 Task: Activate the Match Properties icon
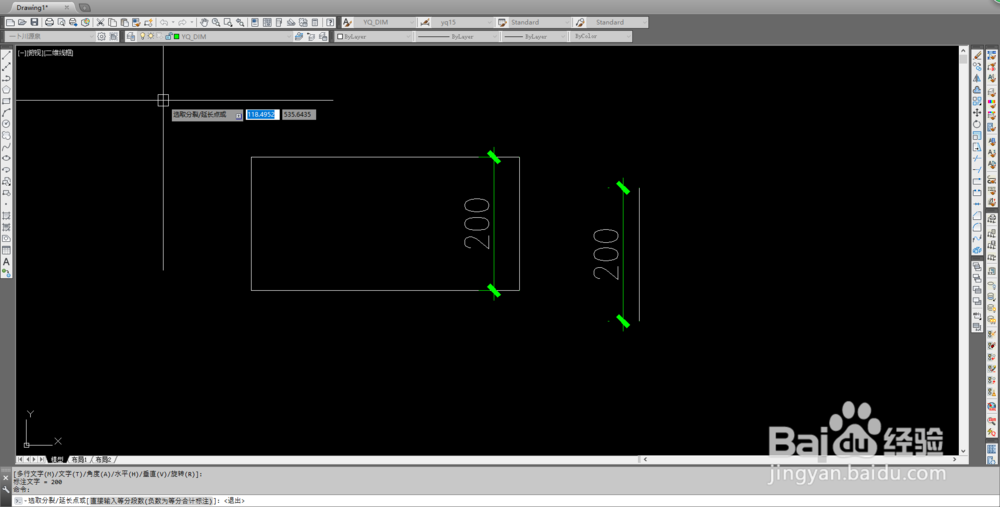[136, 22]
